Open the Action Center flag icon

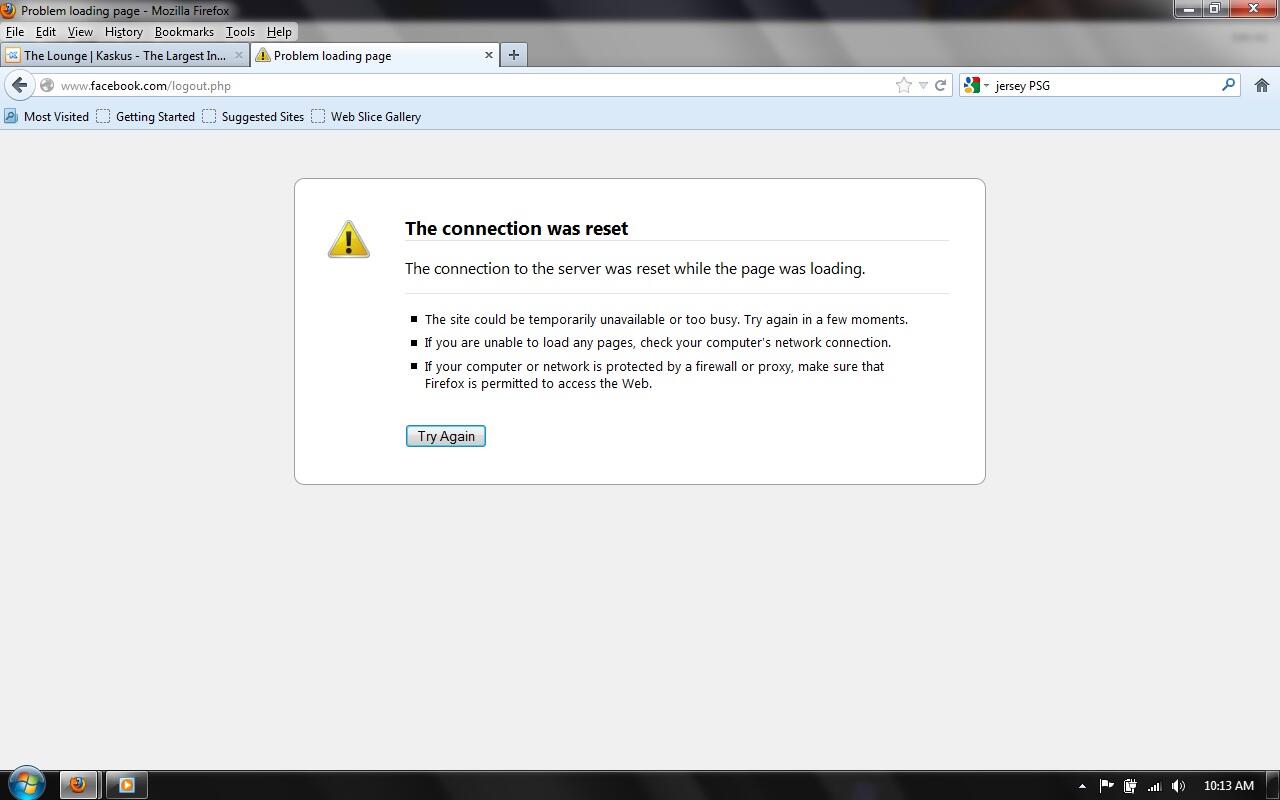click(1107, 786)
